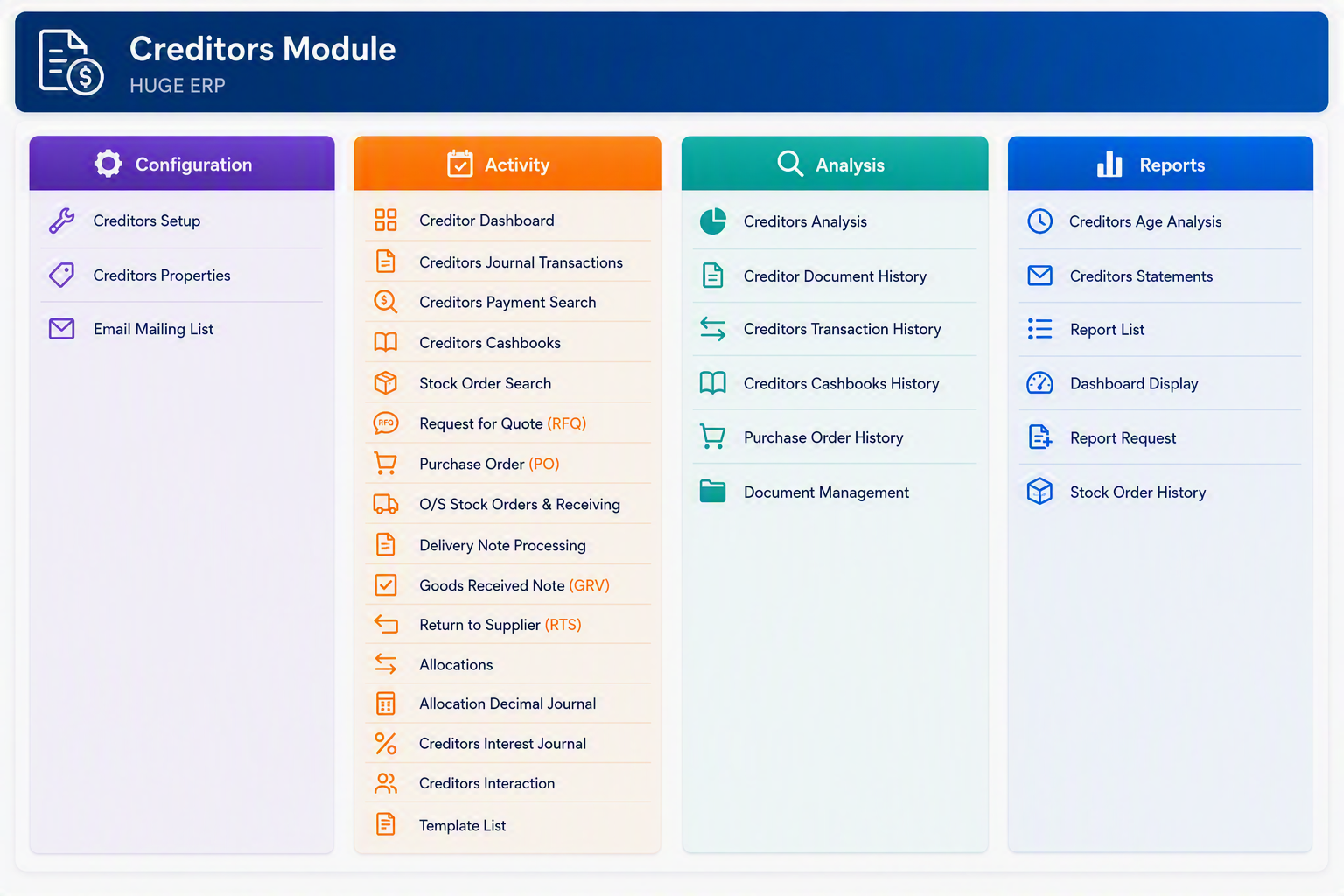Click the tag icon beside Creditors Properties
The height and width of the screenshot is (896, 1344).
click(61, 275)
